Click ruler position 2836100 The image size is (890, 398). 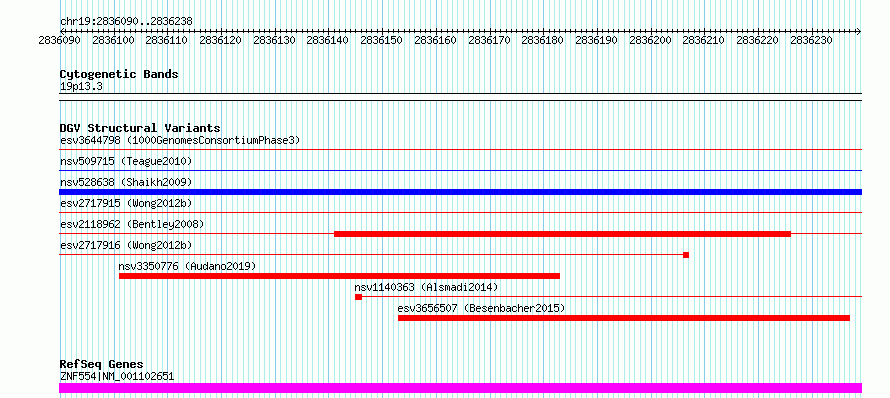pos(113,41)
